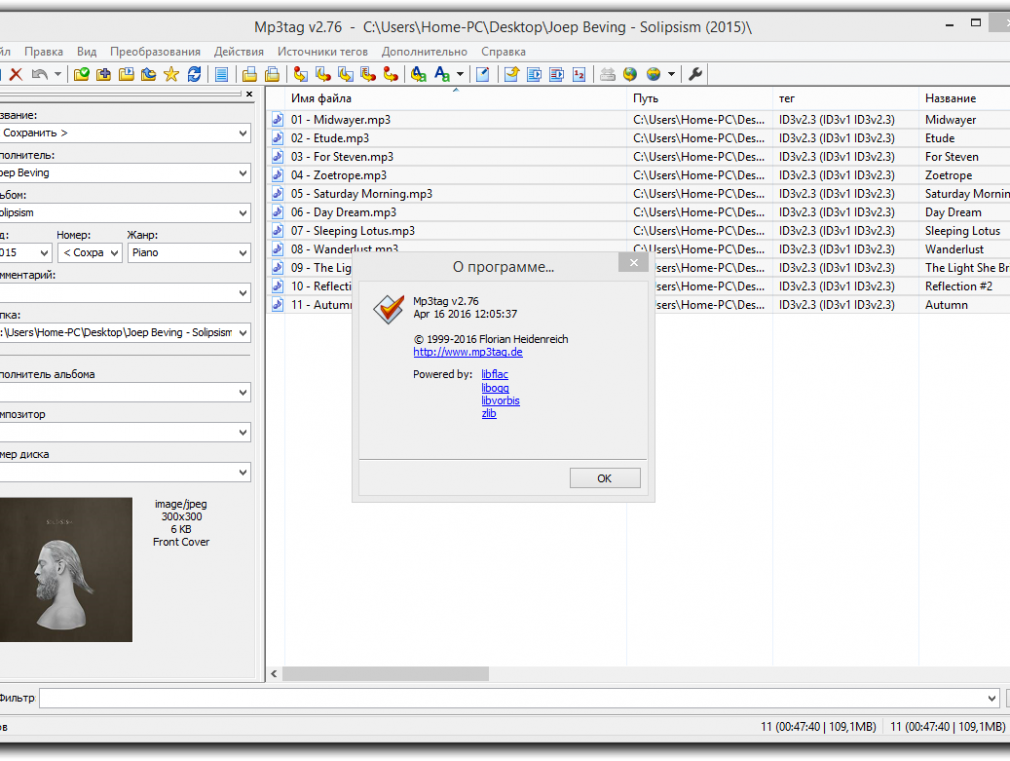Open the Actions dropdown arrow in toolbar
Image resolution: width=1010 pixels, height=761 pixels.
(x=460, y=74)
